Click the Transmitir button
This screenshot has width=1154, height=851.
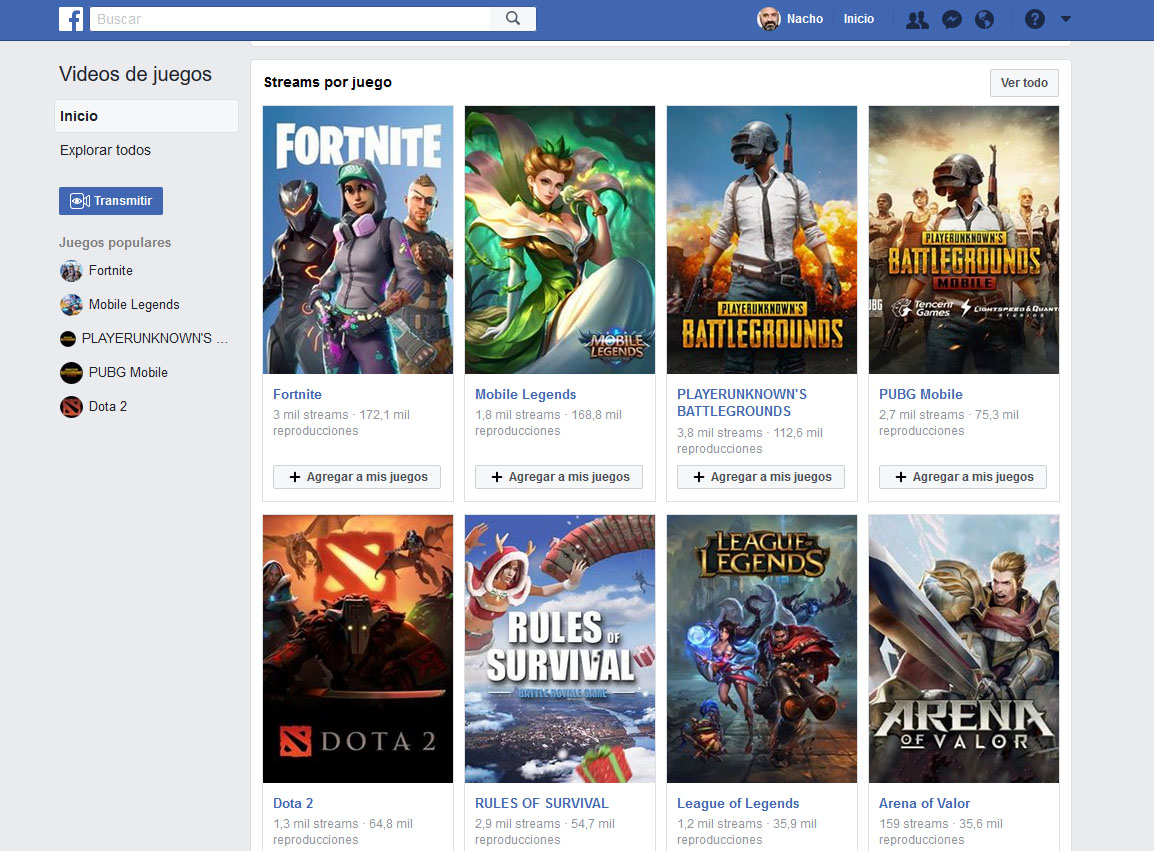tap(111, 201)
